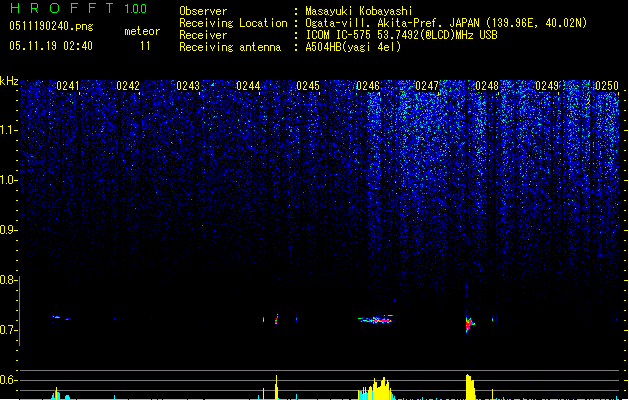
Task: Click the 0247 time marker
Action: [427, 86]
